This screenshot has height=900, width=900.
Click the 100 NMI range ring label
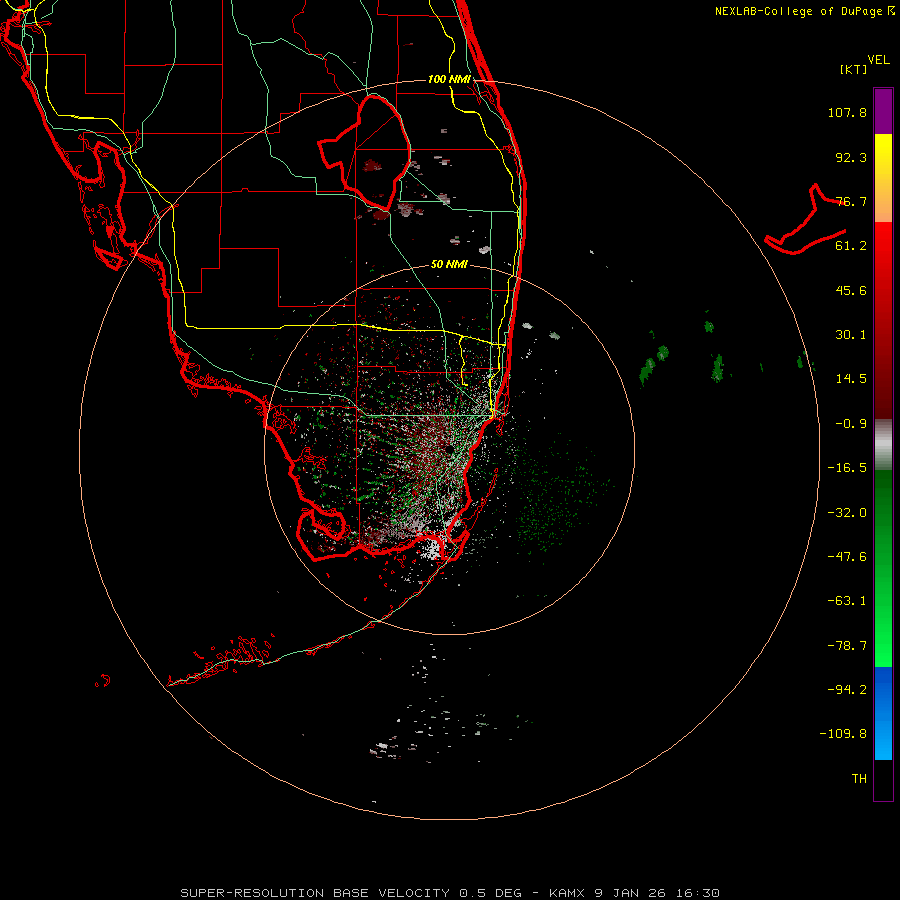(449, 79)
